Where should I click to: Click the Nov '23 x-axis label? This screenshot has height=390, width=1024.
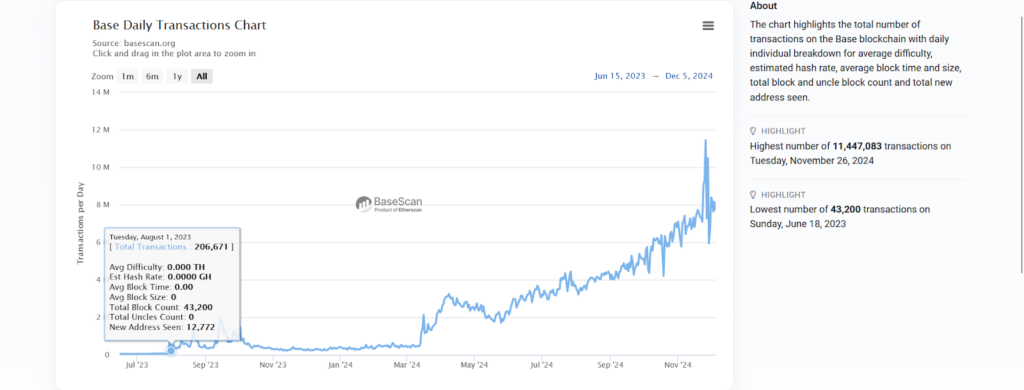pos(273,365)
